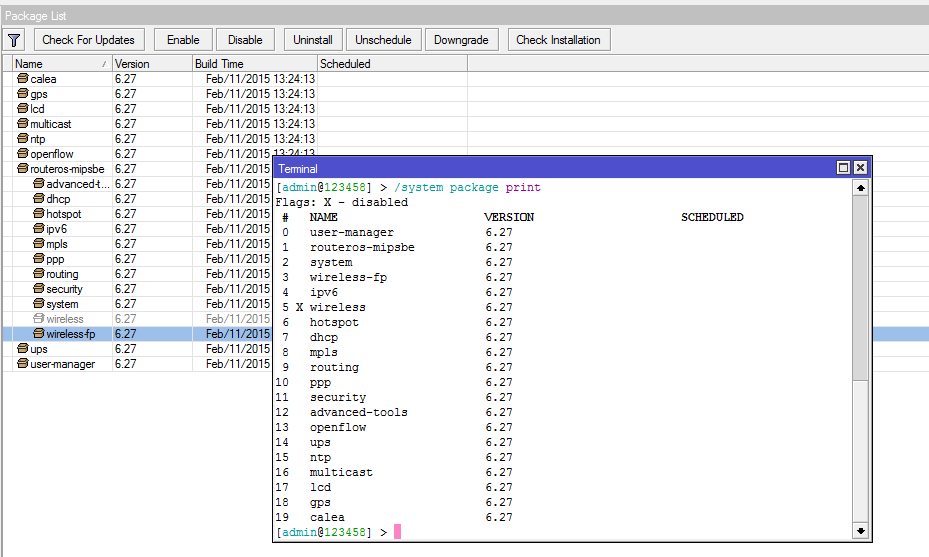Click the calea row build time
929x557 pixels.
[261, 79]
